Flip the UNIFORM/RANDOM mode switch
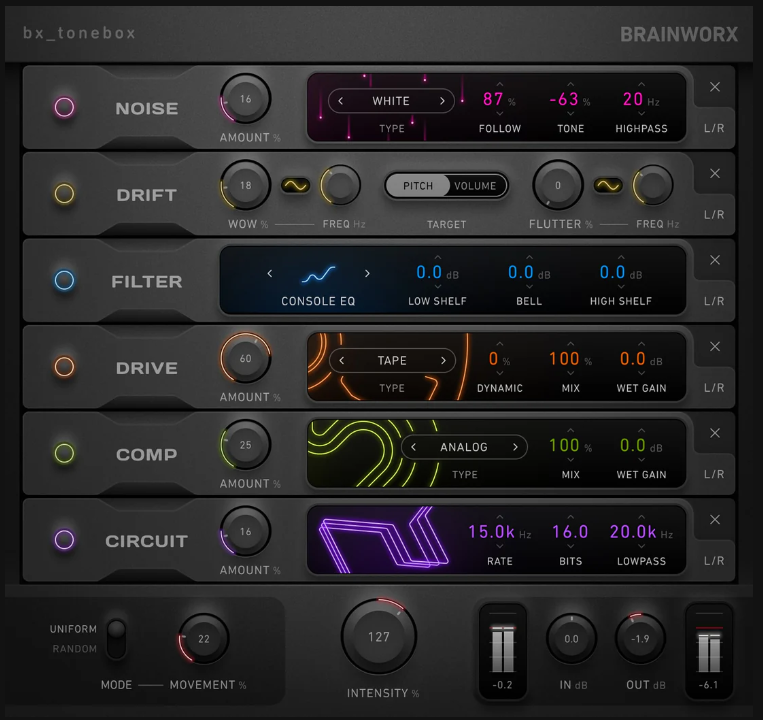The height and width of the screenshot is (720, 763). pyautogui.click(x=116, y=638)
